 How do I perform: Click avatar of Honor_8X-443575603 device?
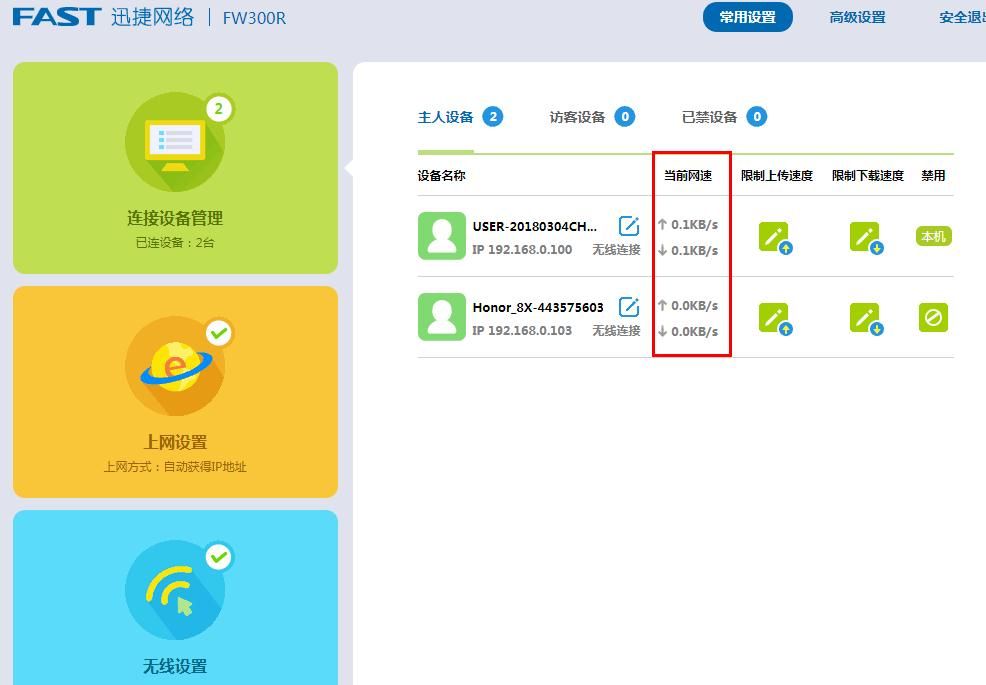coord(442,317)
